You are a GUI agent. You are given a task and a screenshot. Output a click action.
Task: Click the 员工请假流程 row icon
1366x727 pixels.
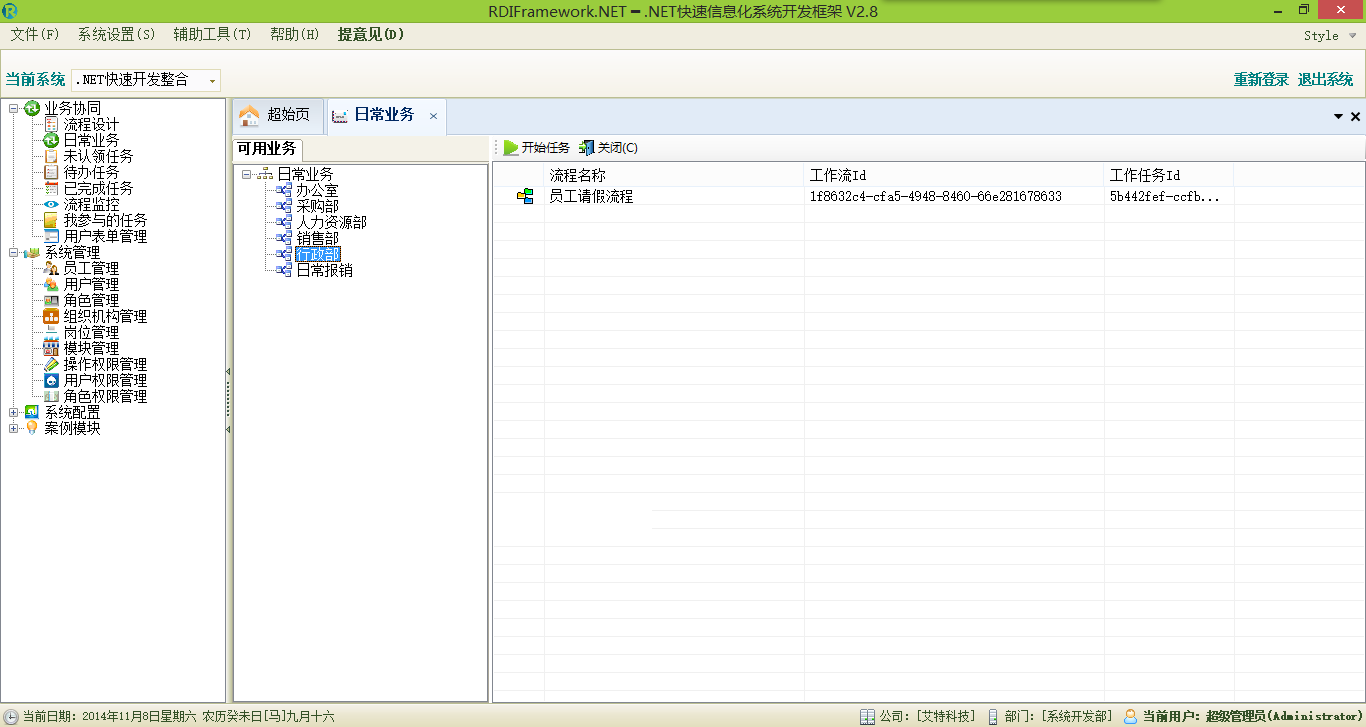click(525, 197)
